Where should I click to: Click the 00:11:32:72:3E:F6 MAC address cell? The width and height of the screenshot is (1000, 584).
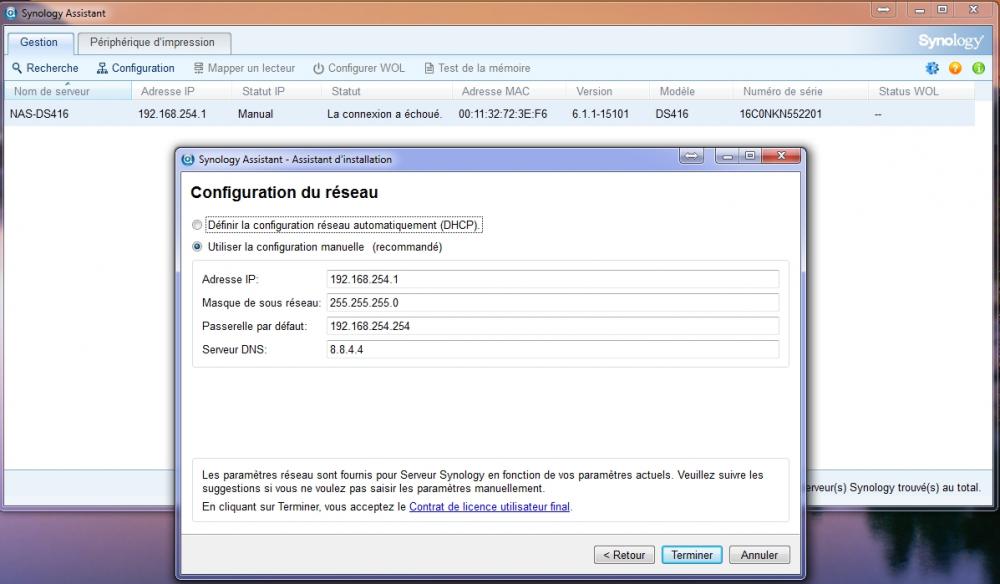click(503, 114)
